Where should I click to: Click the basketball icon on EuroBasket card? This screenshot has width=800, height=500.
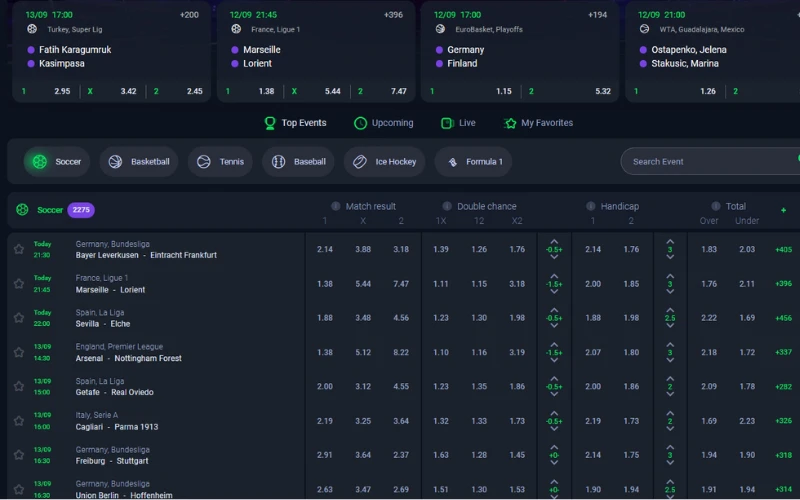pyautogui.click(x=440, y=29)
